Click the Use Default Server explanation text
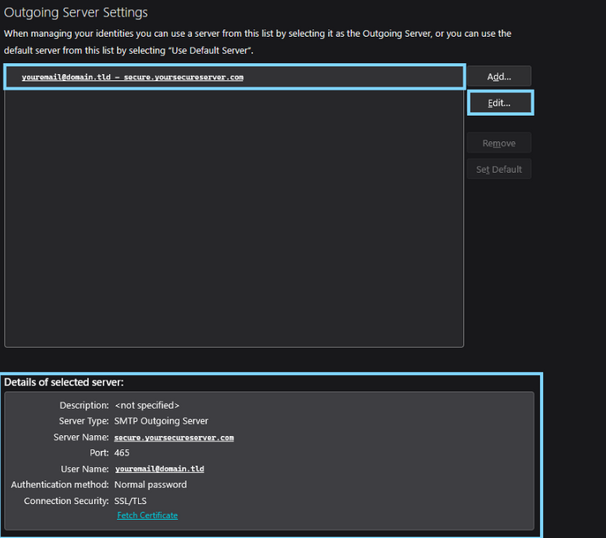 coord(129,48)
